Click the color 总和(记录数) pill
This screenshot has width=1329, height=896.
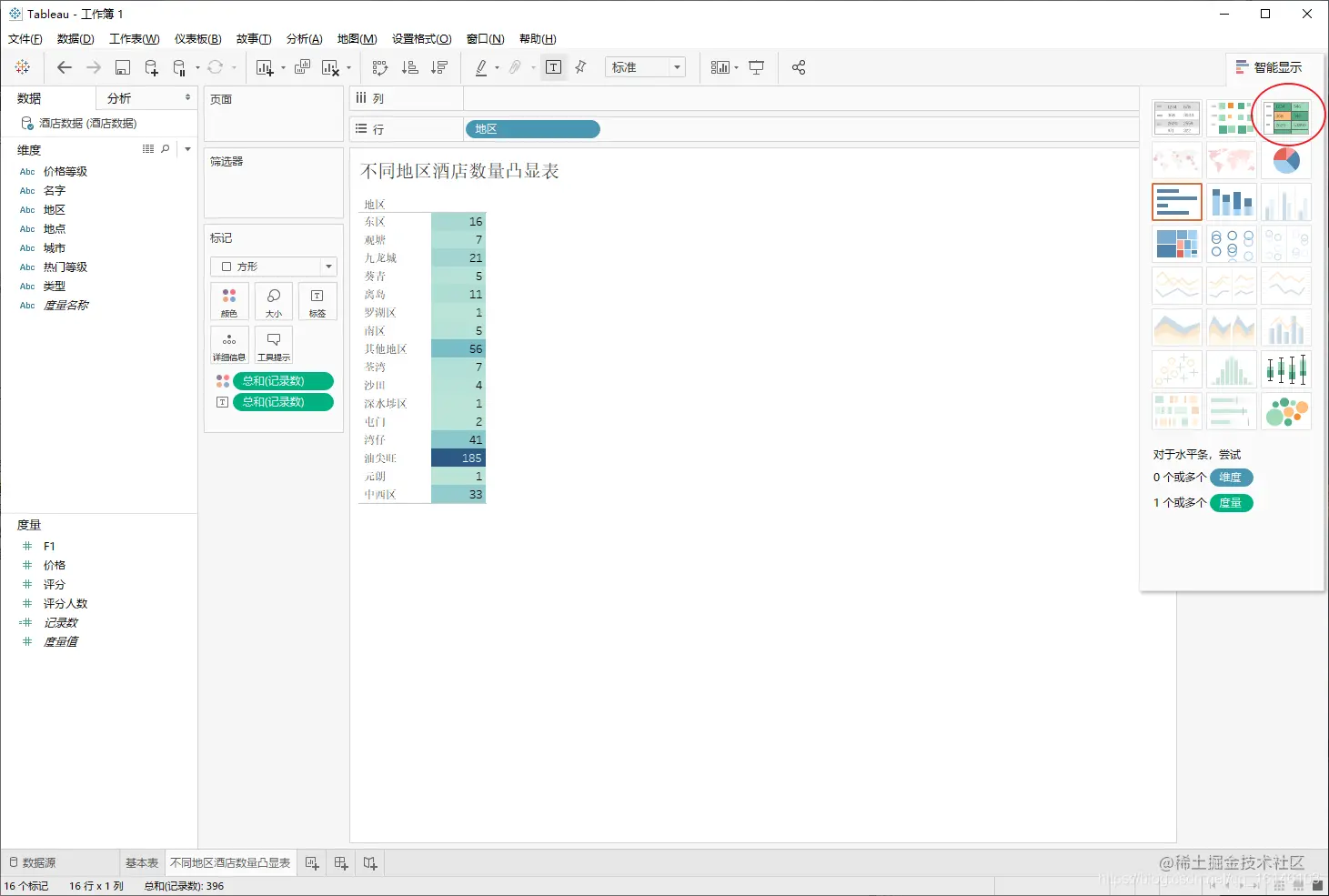[284, 381]
